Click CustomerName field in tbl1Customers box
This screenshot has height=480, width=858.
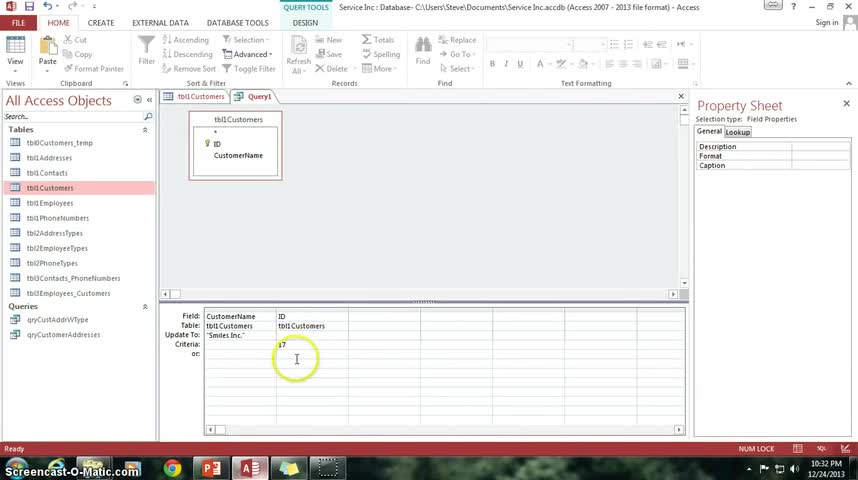point(238,155)
